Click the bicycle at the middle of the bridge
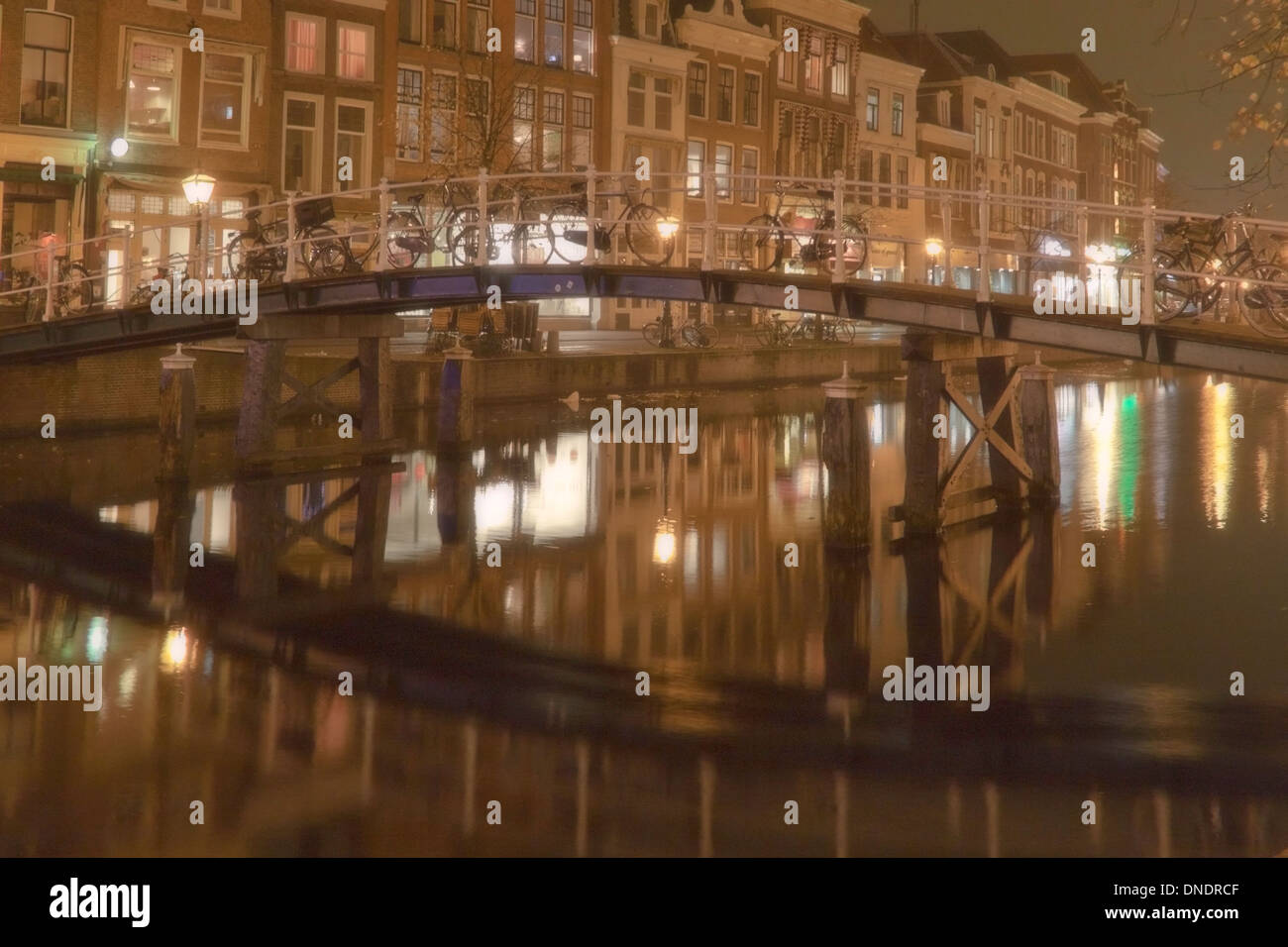 804,230
